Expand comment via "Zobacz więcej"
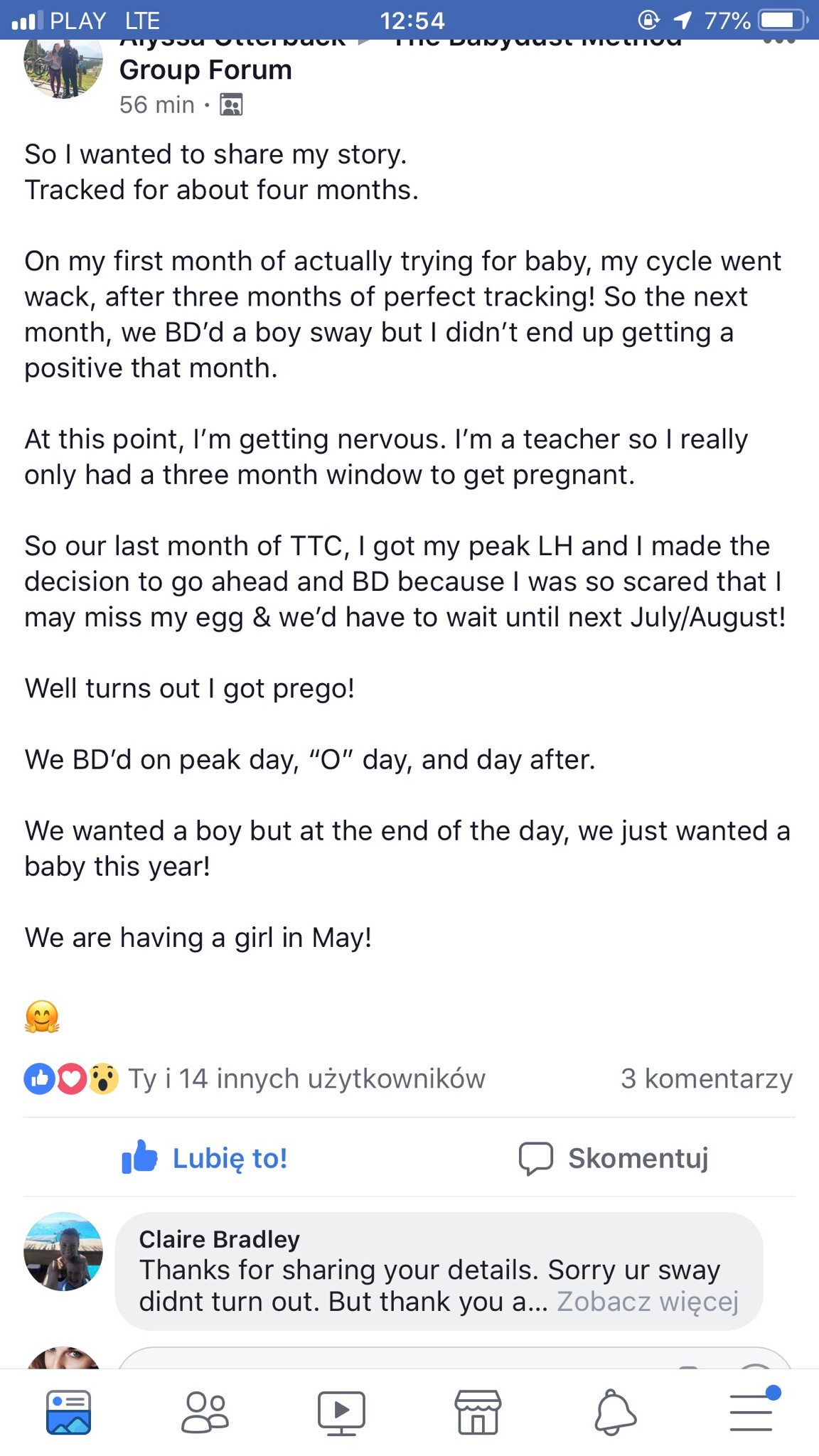Screen dimensions: 819x1456 coord(648,1302)
